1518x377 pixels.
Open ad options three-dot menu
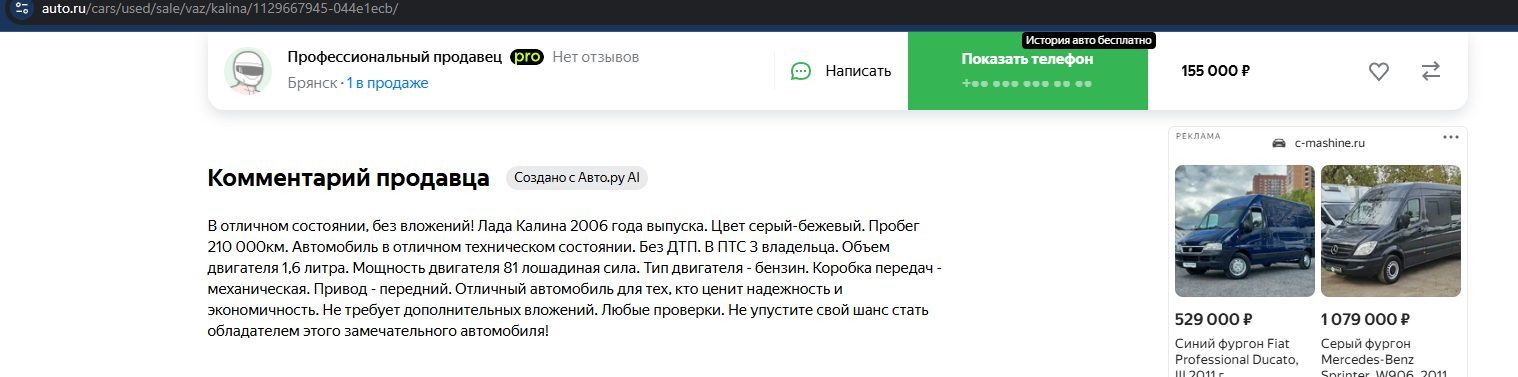1450,137
